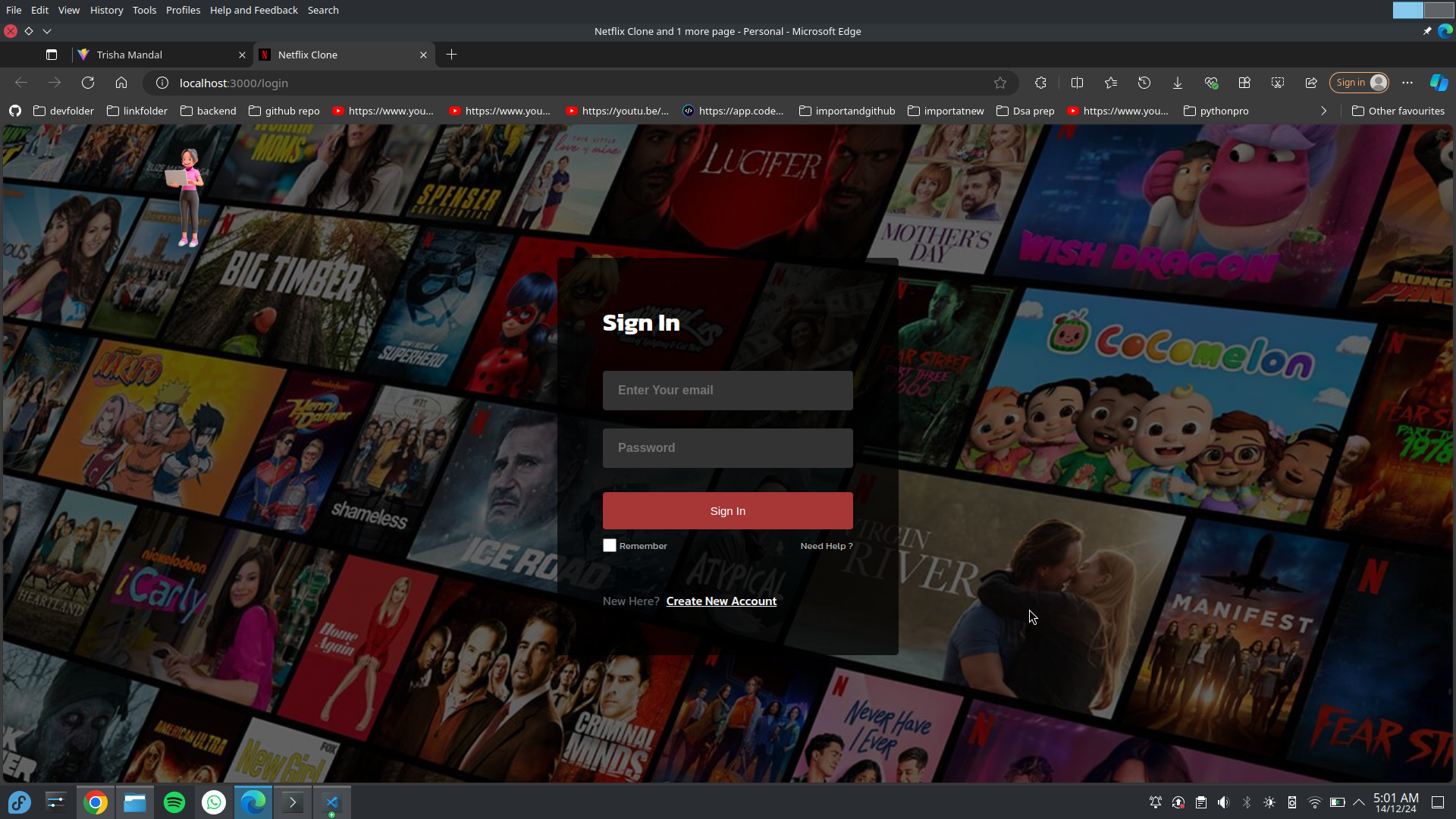Open browser History panel icon

pyautogui.click(x=1144, y=83)
